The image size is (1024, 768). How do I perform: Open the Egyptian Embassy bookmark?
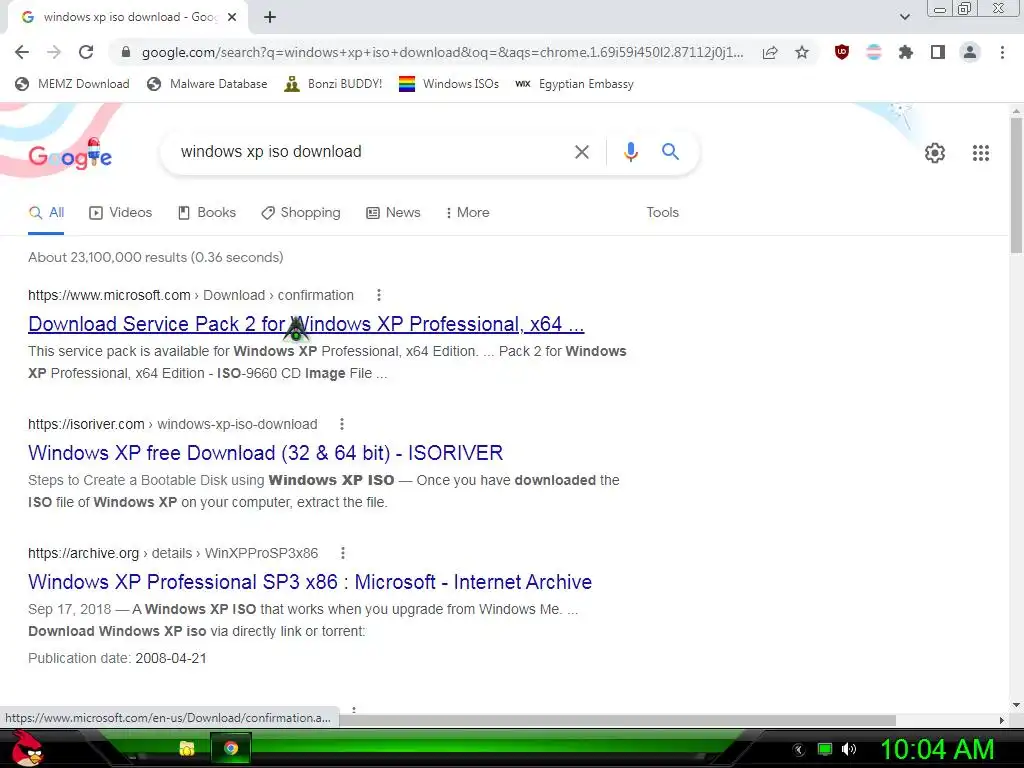tap(574, 84)
